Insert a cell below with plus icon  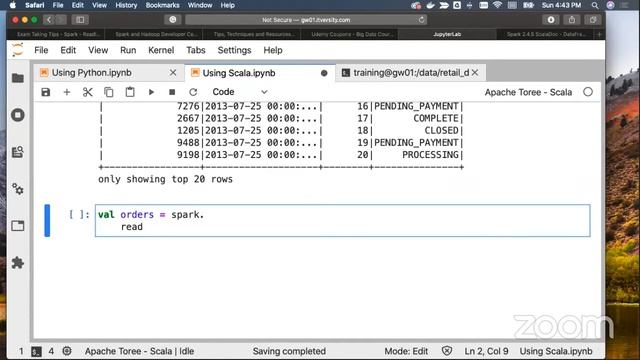coord(67,92)
